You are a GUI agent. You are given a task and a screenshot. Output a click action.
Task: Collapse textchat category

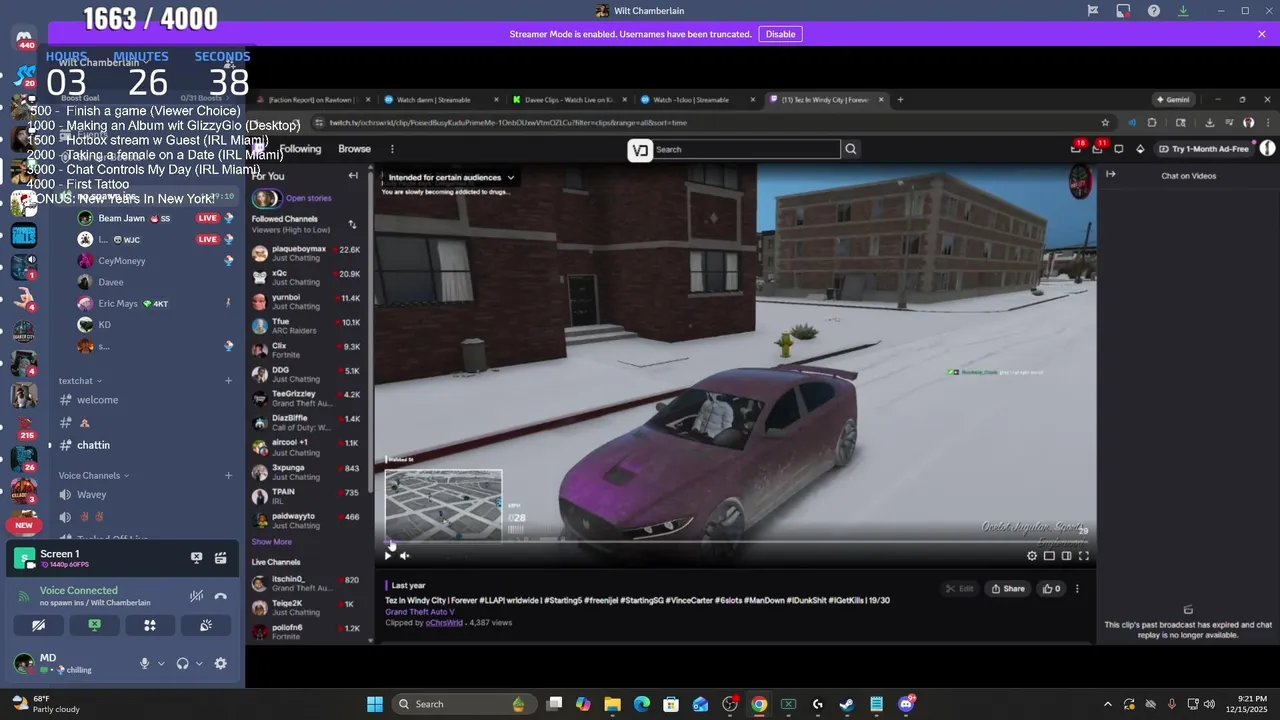[80, 381]
